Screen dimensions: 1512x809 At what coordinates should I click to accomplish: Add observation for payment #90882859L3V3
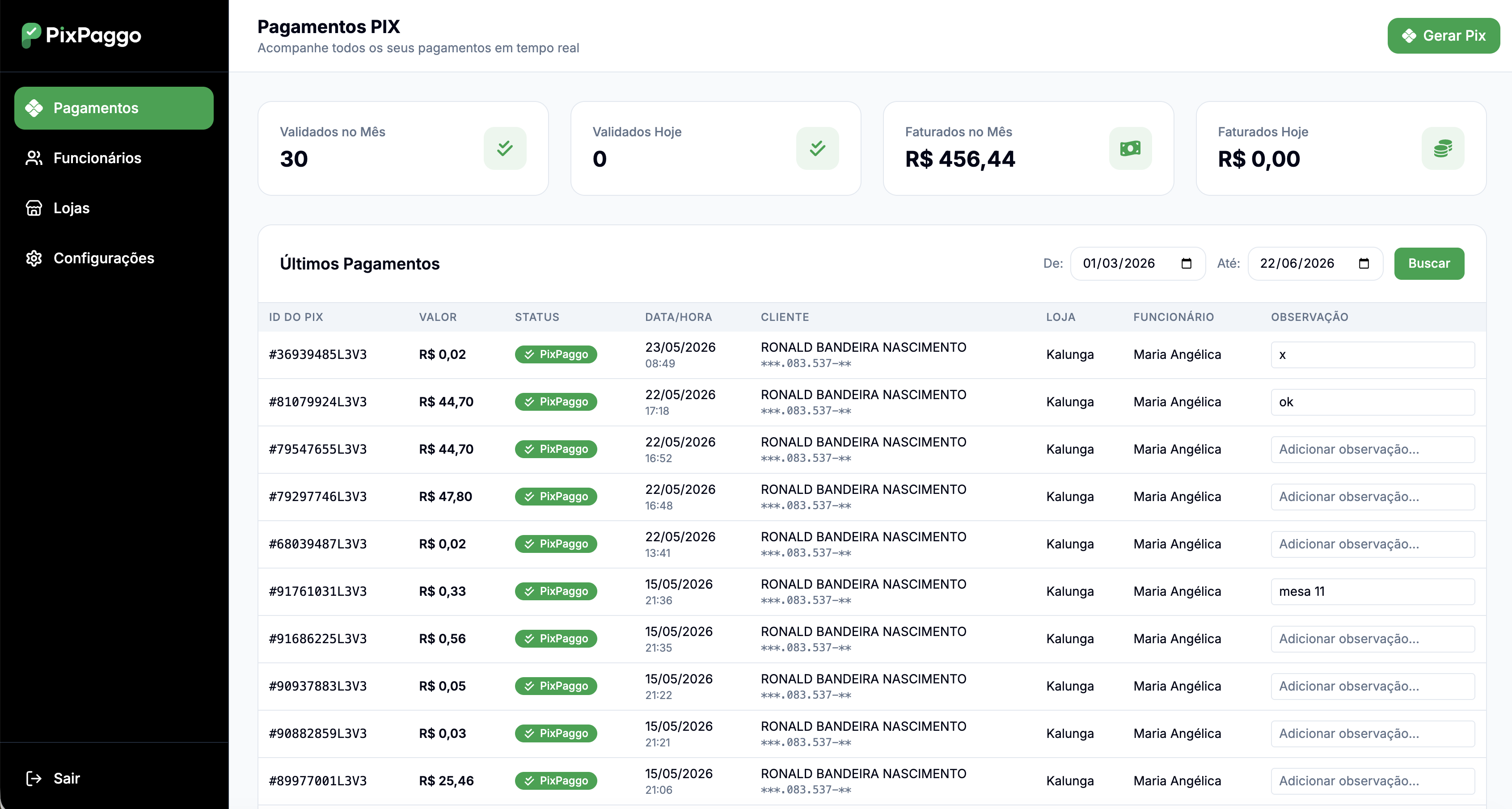tap(1373, 734)
